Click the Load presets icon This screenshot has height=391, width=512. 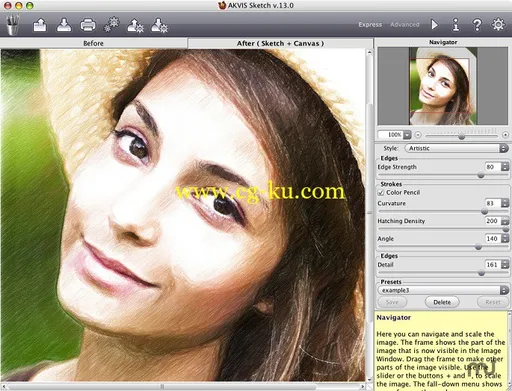click(x=135, y=25)
